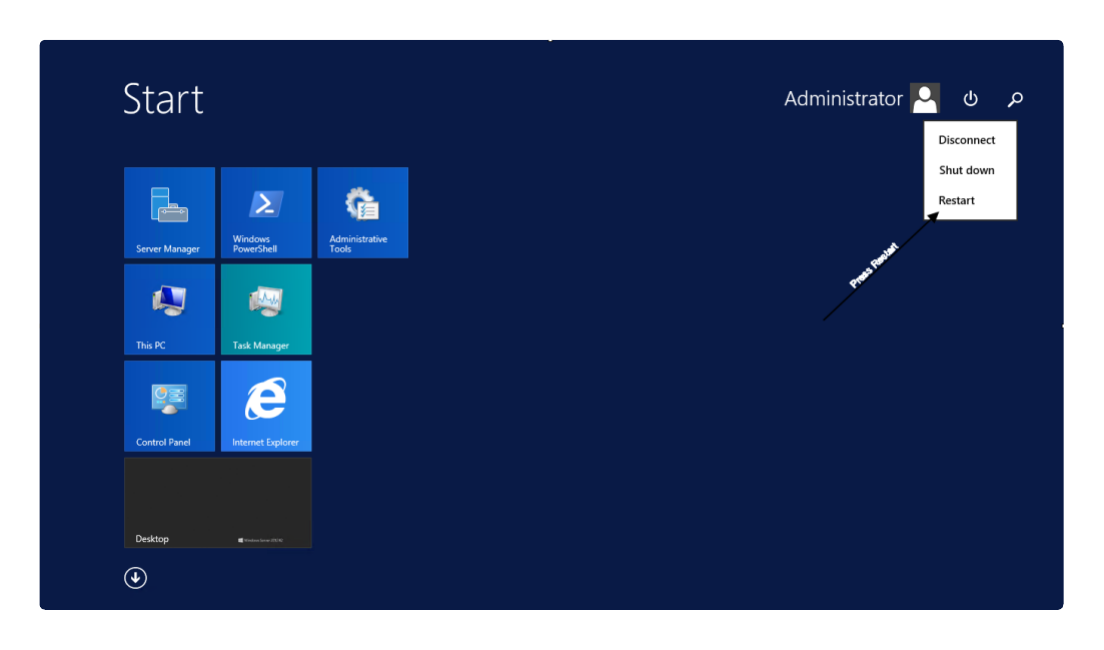Open the Desktop tile
The height and width of the screenshot is (650, 1104).
point(218,503)
